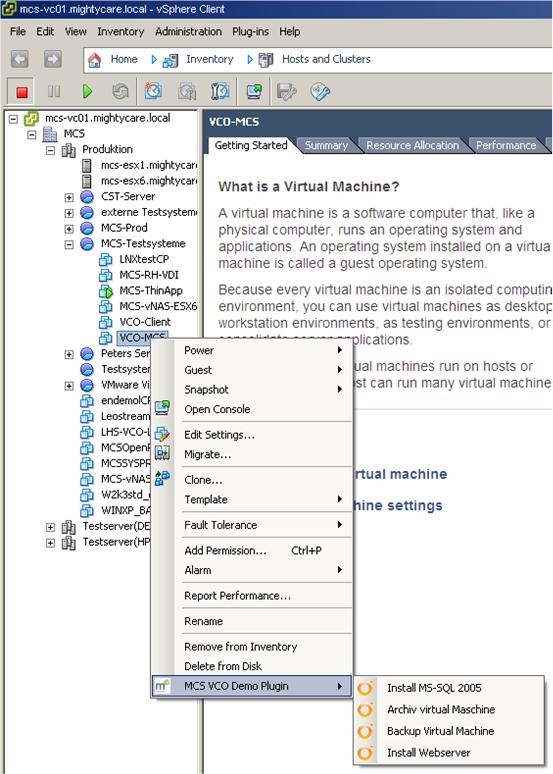Collapse the Produktion cluster tree node
This screenshot has height=774, width=553.
[x=50, y=150]
